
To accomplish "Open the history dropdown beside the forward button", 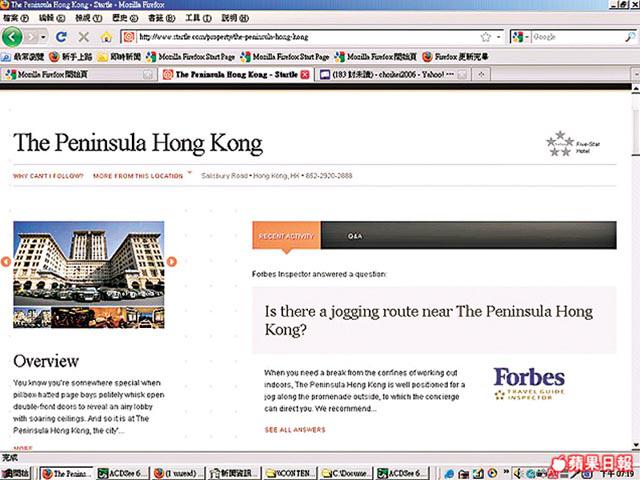I will coord(43,37).
